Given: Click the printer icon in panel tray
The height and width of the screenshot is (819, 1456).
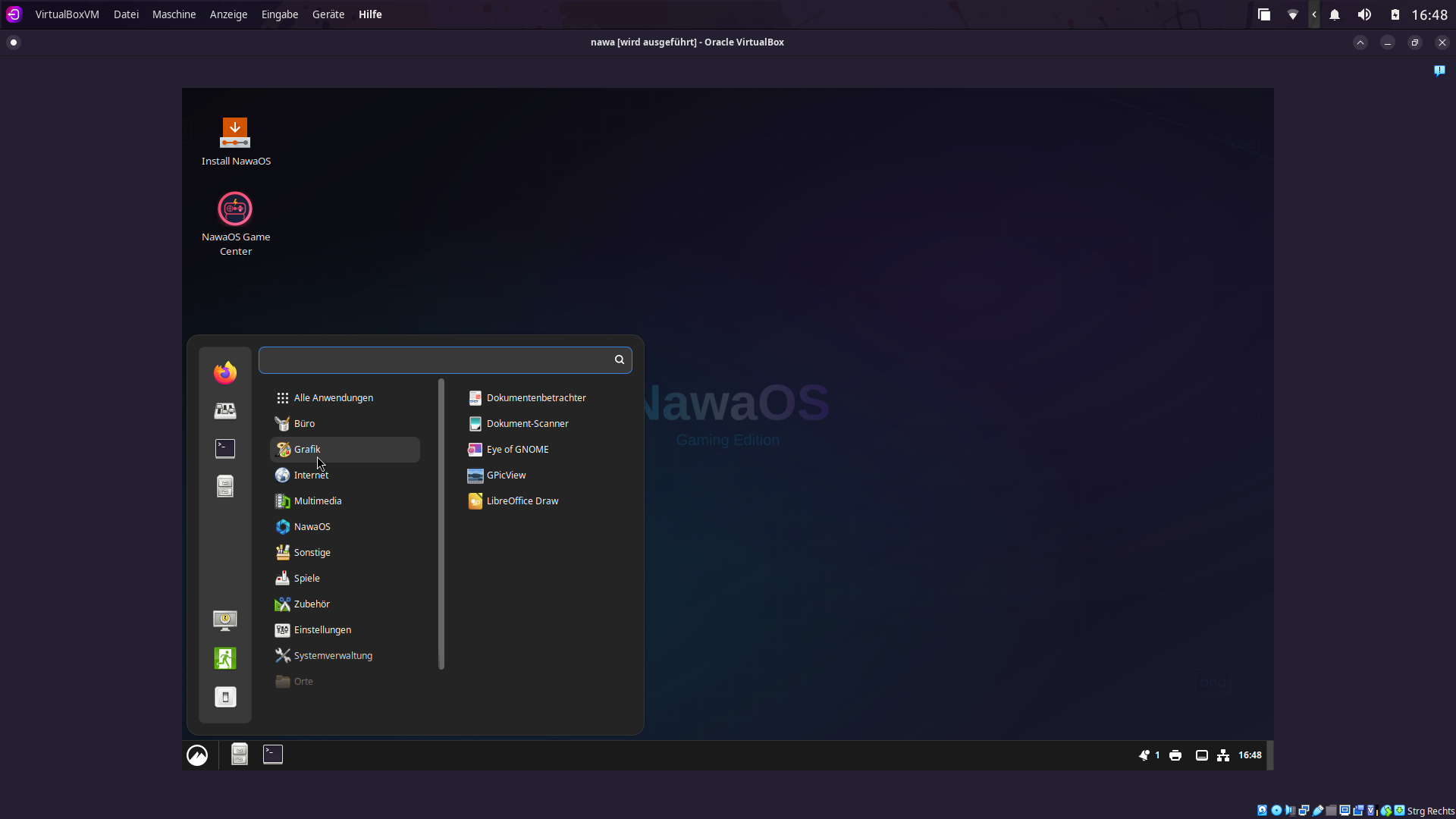Looking at the screenshot, I should [1175, 755].
